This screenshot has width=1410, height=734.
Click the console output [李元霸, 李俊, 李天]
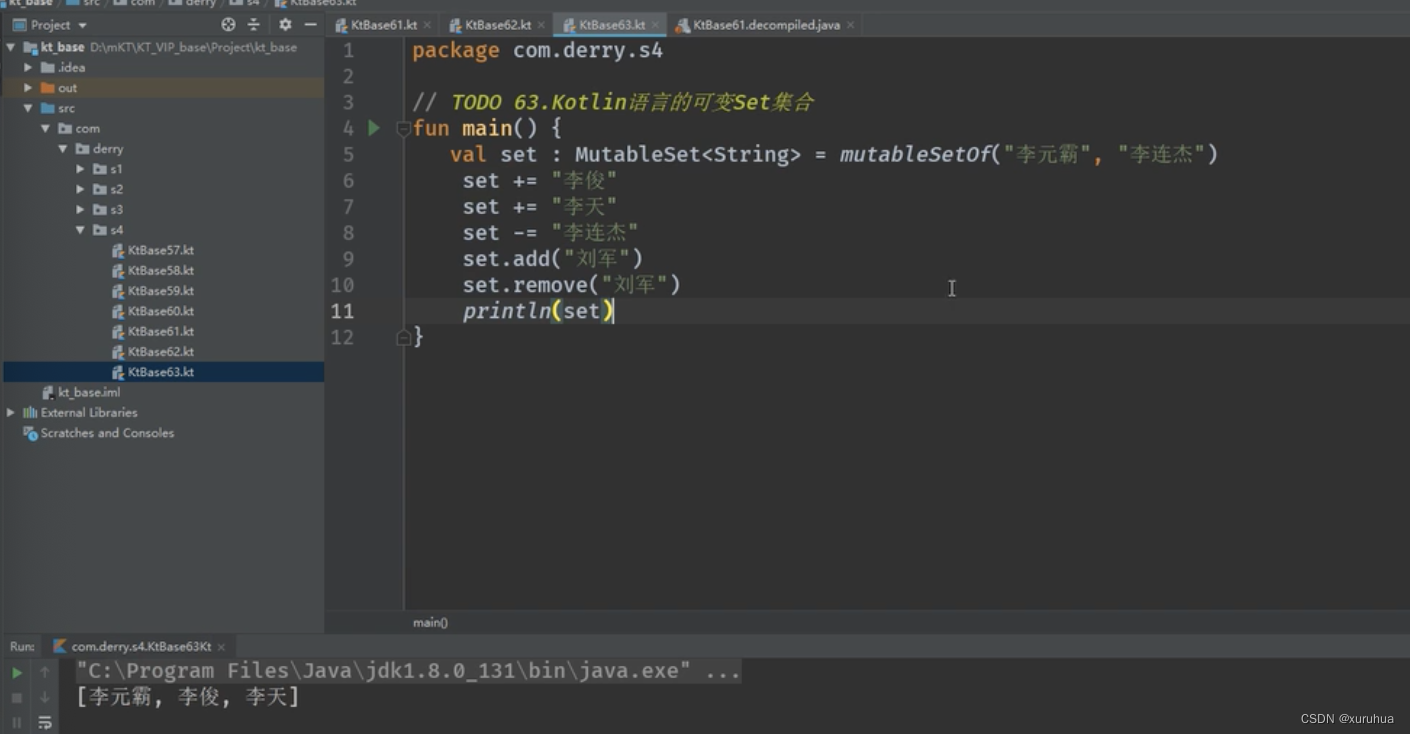click(188, 697)
